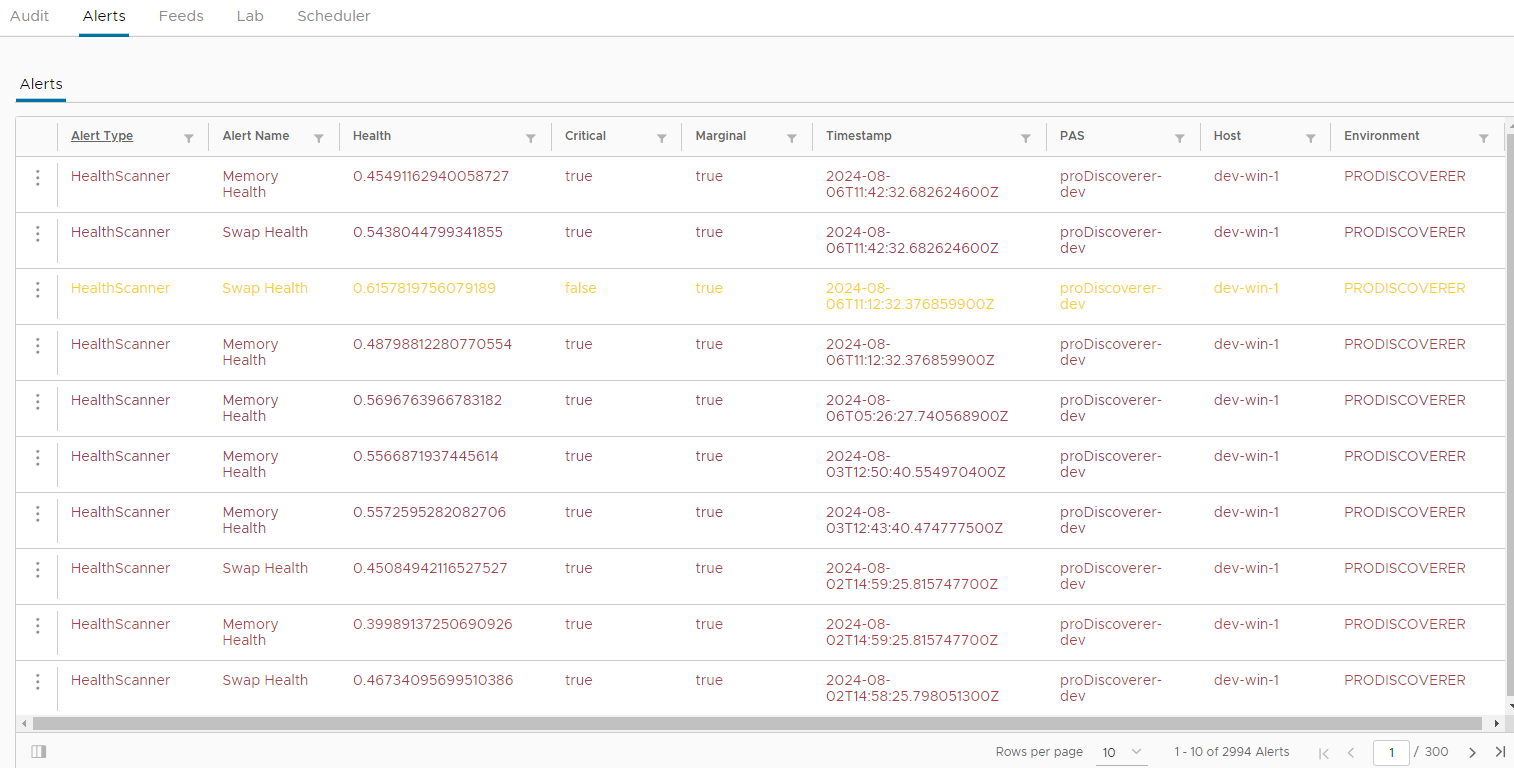Open row actions for the last Swap Health alert
This screenshot has height=768, width=1514.
[x=37, y=682]
